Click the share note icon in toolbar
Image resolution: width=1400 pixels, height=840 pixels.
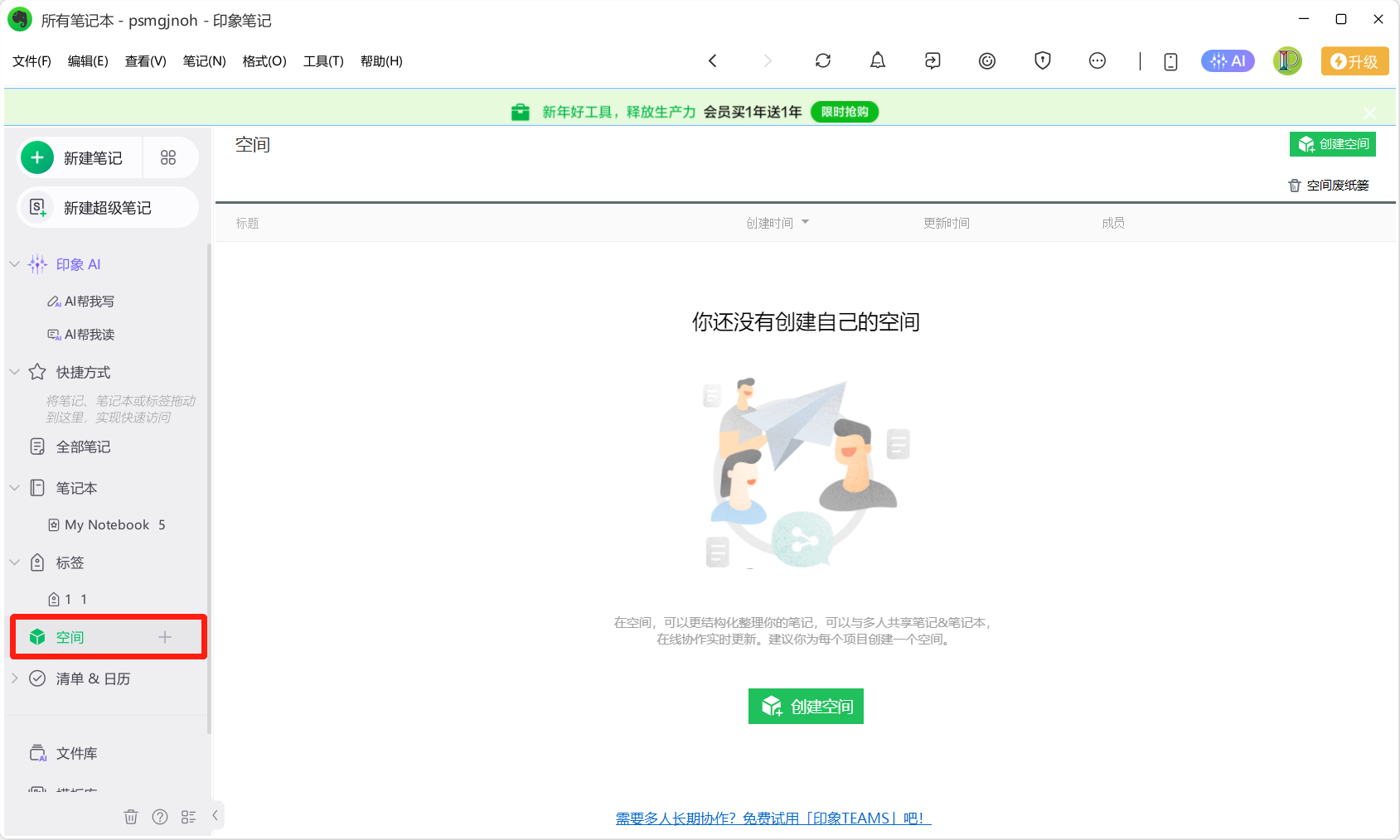(933, 60)
